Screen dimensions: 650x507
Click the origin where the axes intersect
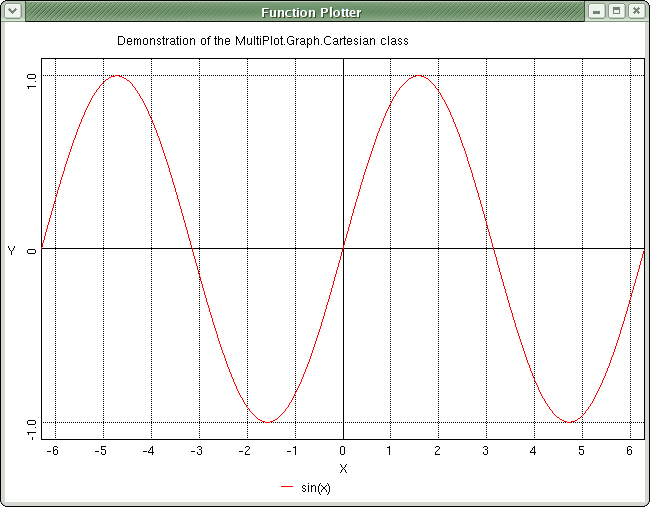pos(343,248)
